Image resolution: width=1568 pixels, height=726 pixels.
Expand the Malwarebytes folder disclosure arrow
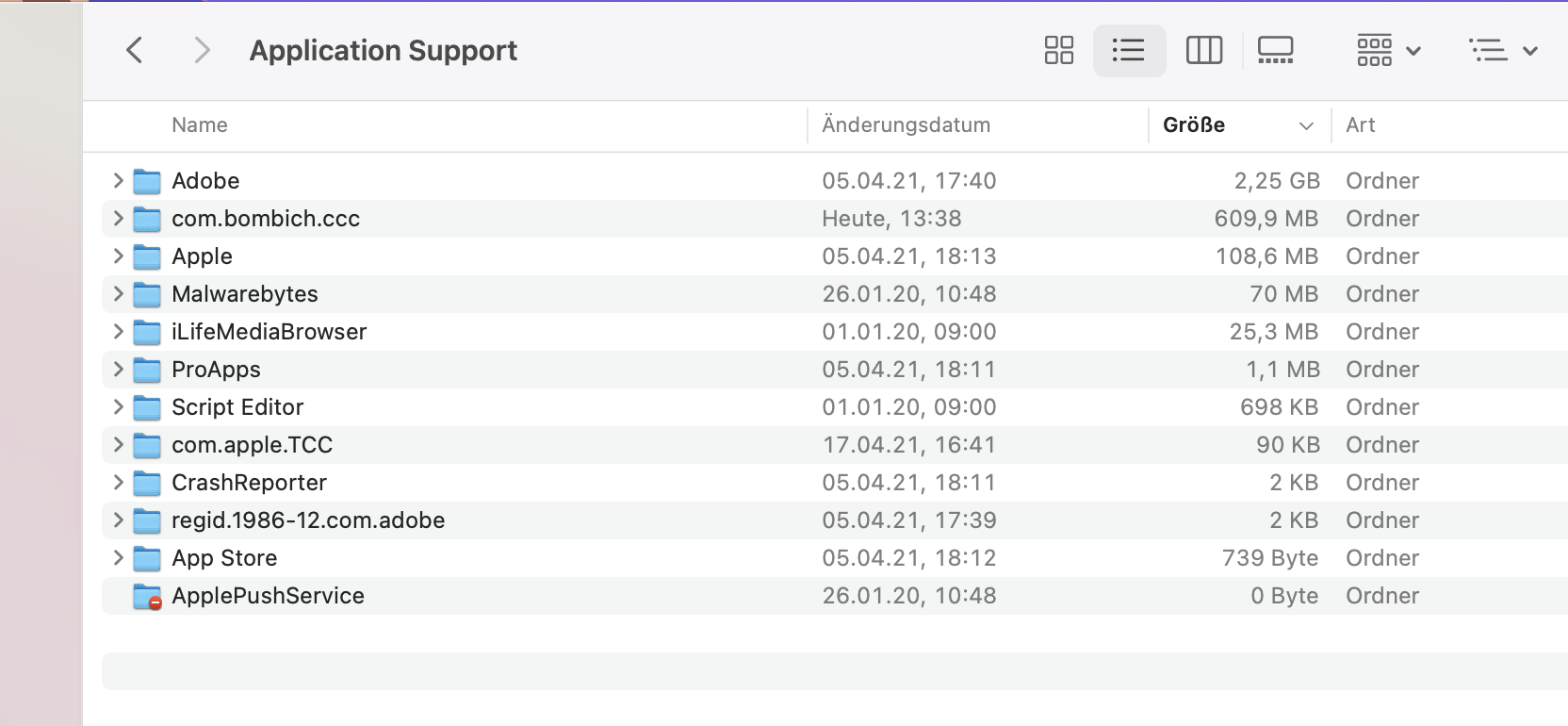coord(118,293)
